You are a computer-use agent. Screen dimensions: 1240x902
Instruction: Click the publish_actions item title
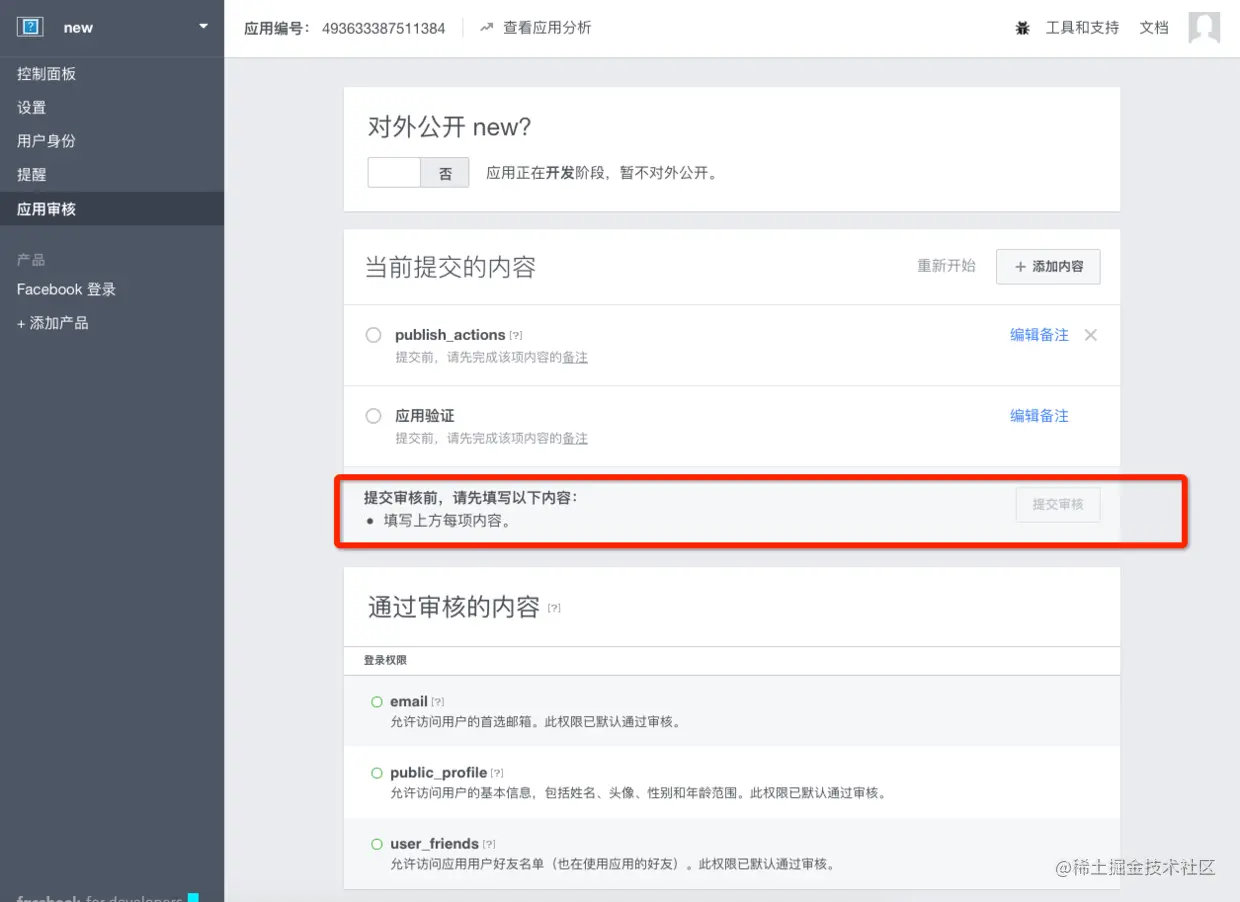[x=450, y=335]
